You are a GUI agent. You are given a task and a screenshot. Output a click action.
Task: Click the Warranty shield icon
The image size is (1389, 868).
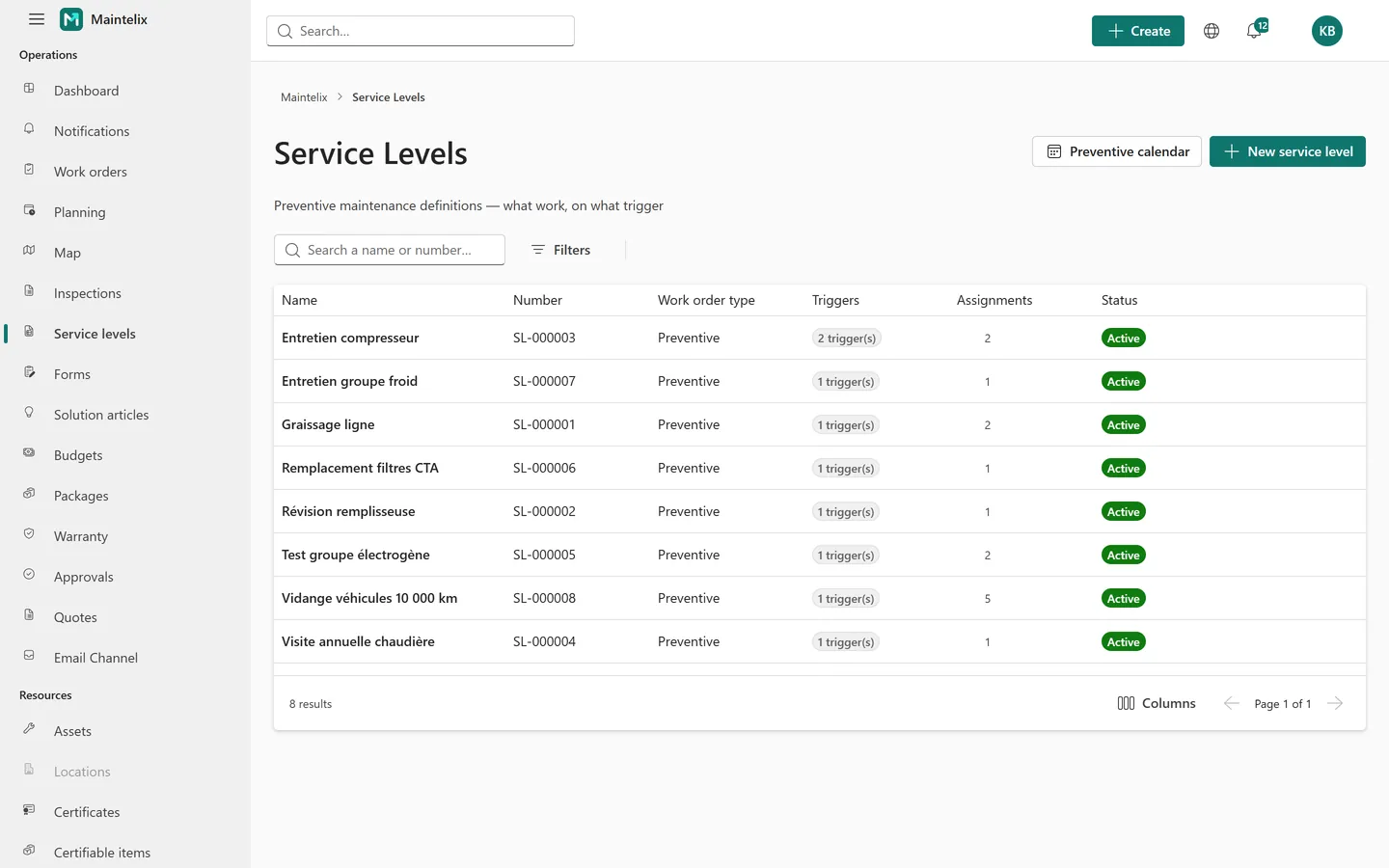click(x=29, y=534)
